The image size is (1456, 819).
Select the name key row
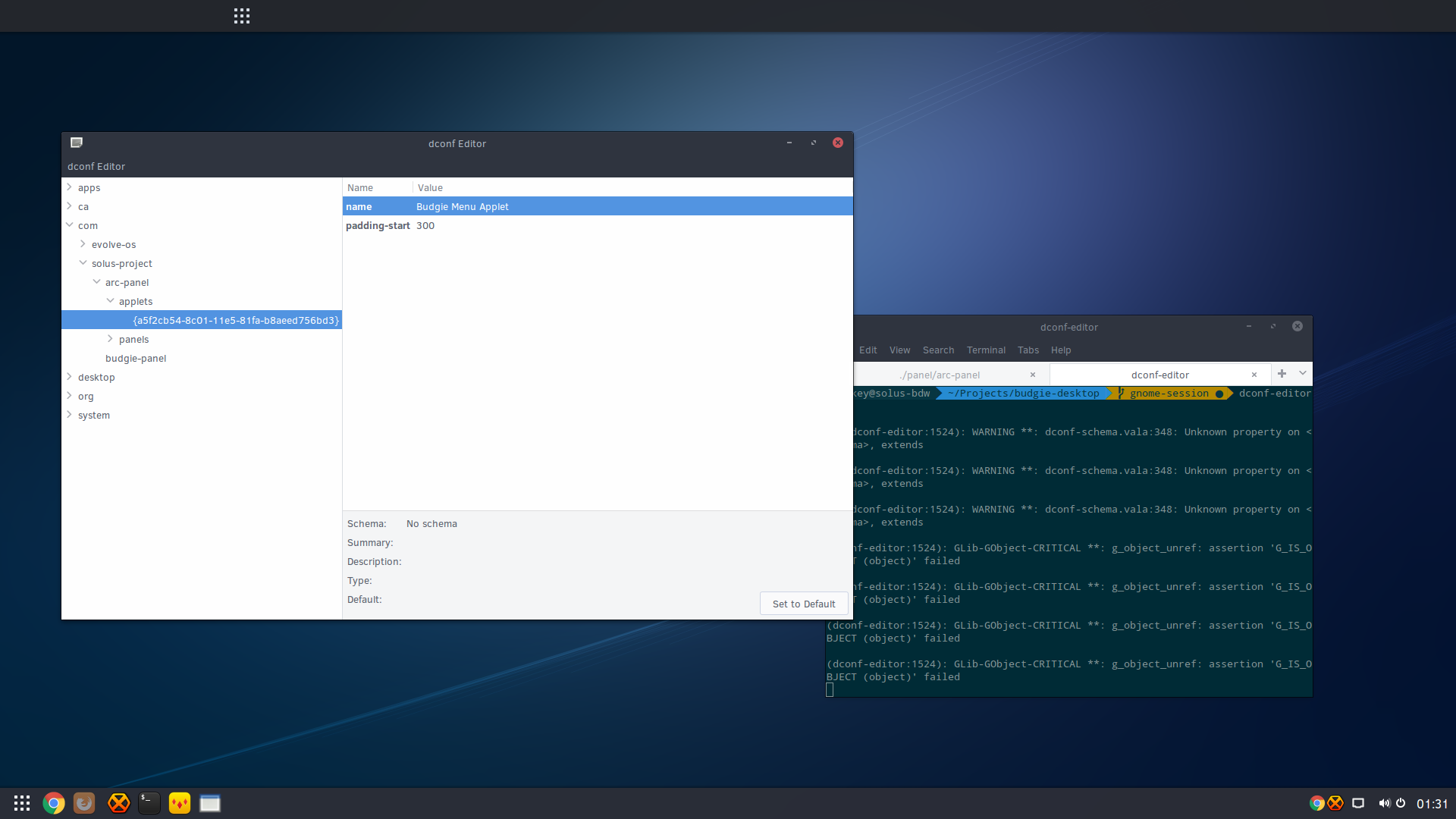coord(598,206)
